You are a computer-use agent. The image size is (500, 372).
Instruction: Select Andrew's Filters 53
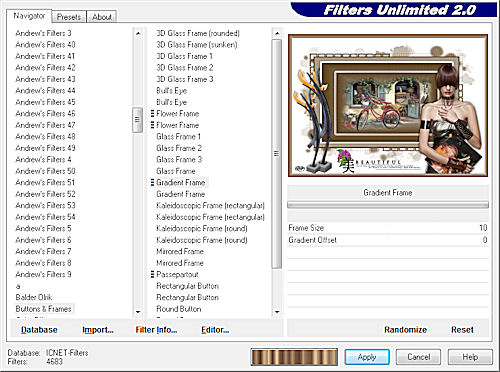pos(45,205)
